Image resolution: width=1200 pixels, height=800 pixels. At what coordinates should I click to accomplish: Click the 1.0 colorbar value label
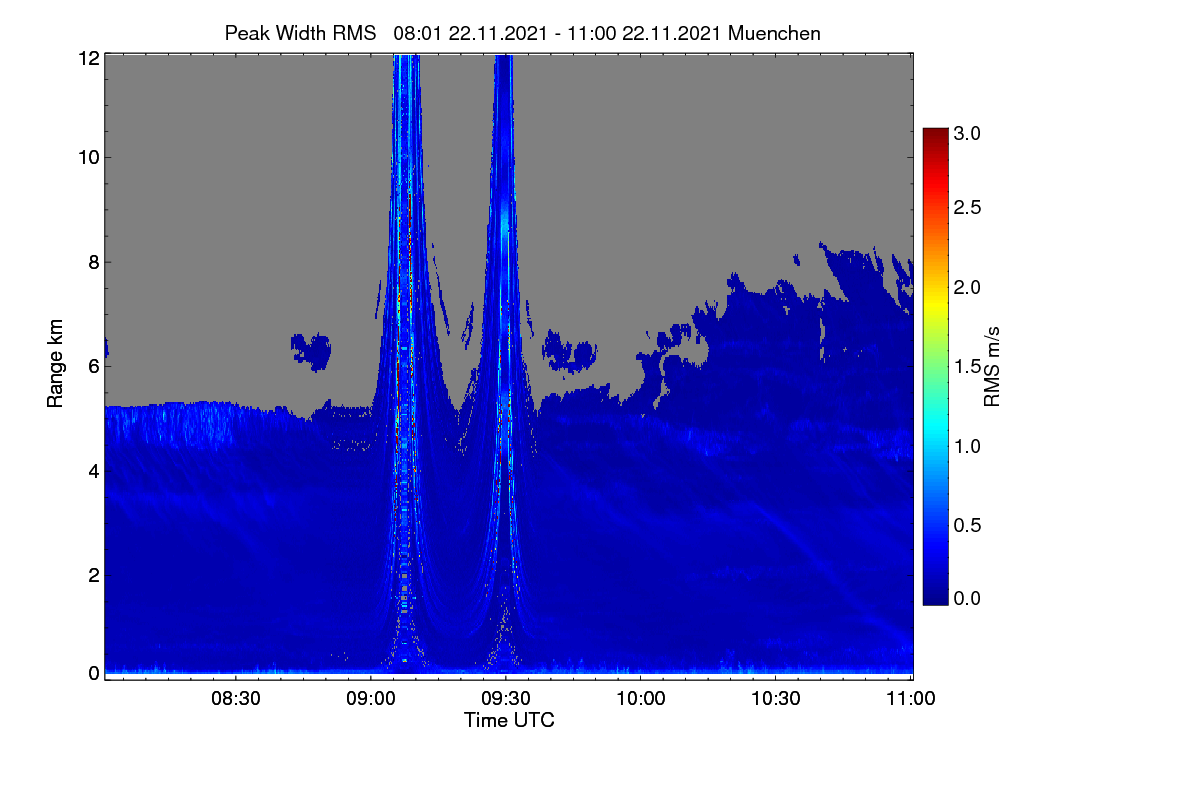[968, 445]
